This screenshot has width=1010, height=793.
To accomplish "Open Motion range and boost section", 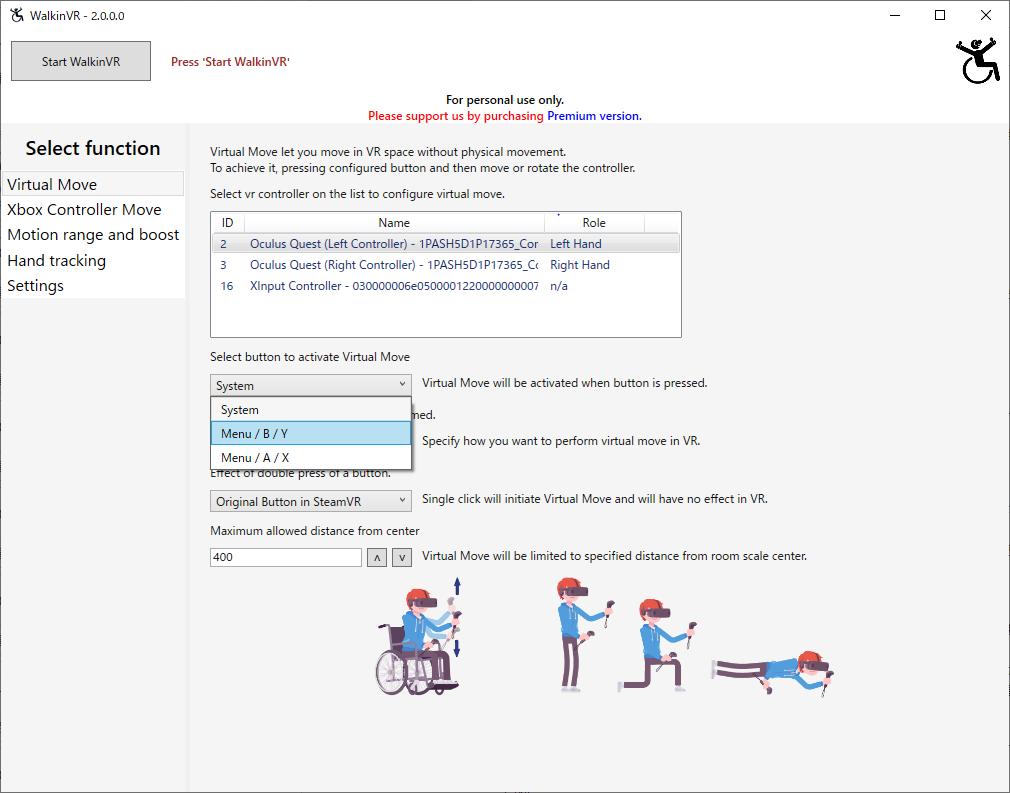I will click(93, 234).
